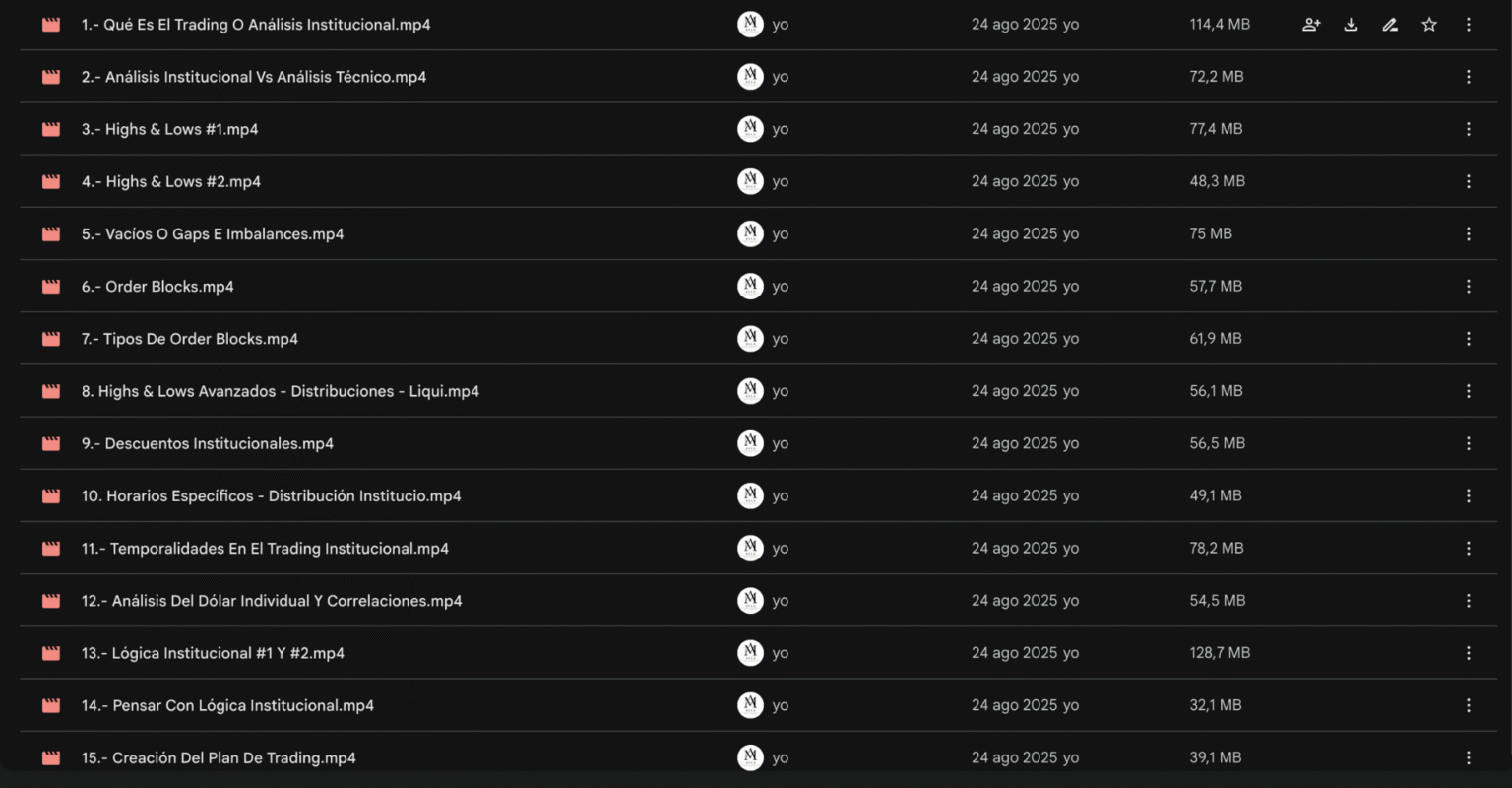Open more options for Creación Del Plan De Trading
1512x788 pixels.
click(x=1468, y=757)
